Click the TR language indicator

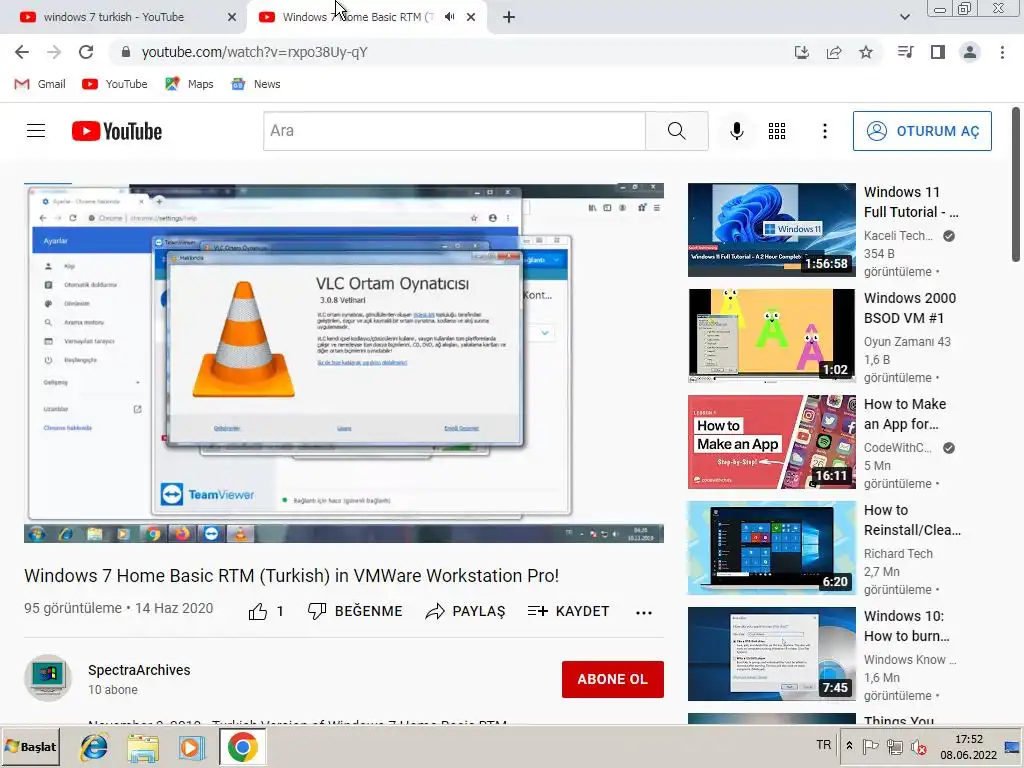coord(824,745)
